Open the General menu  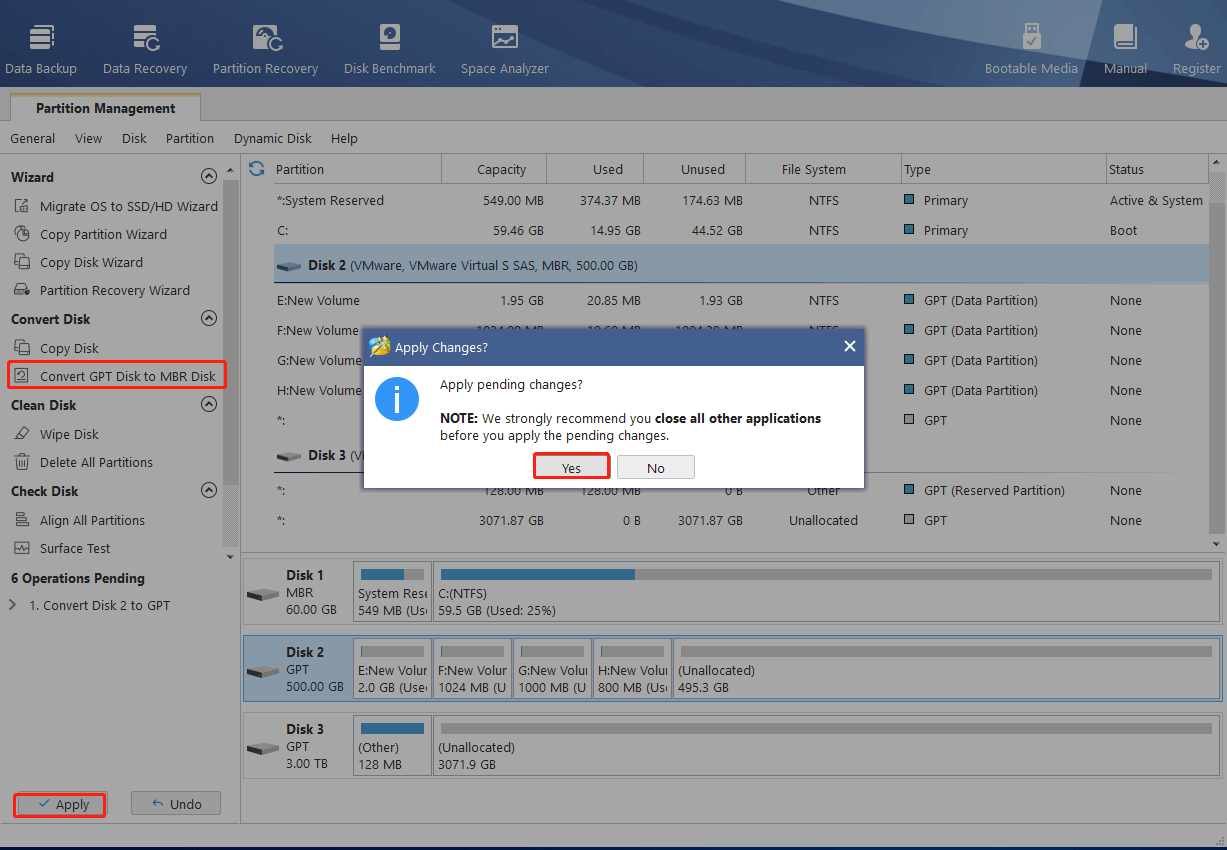point(33,138)
